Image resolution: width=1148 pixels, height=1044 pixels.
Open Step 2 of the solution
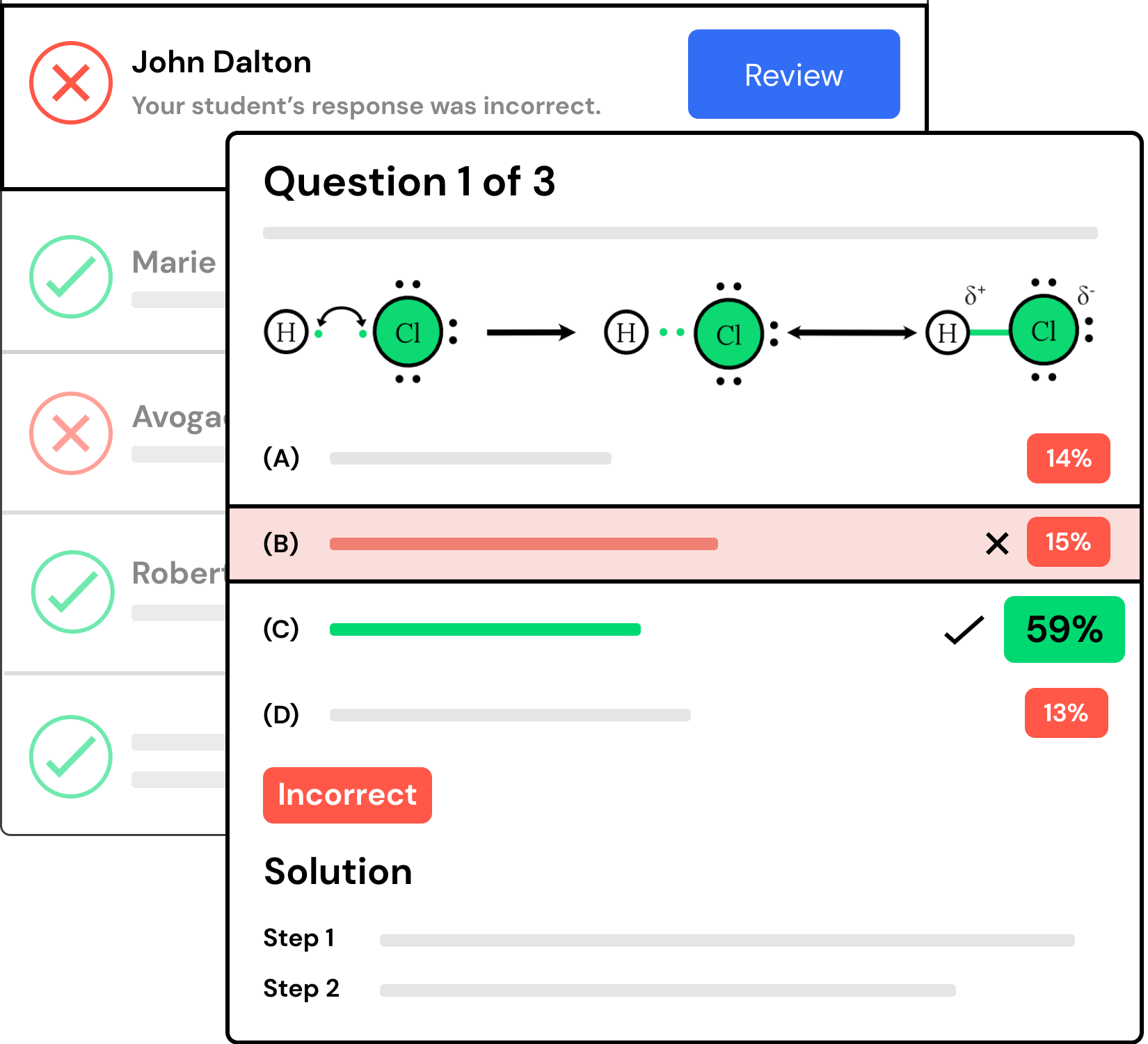pyautogui.click(x=301, y=988)
